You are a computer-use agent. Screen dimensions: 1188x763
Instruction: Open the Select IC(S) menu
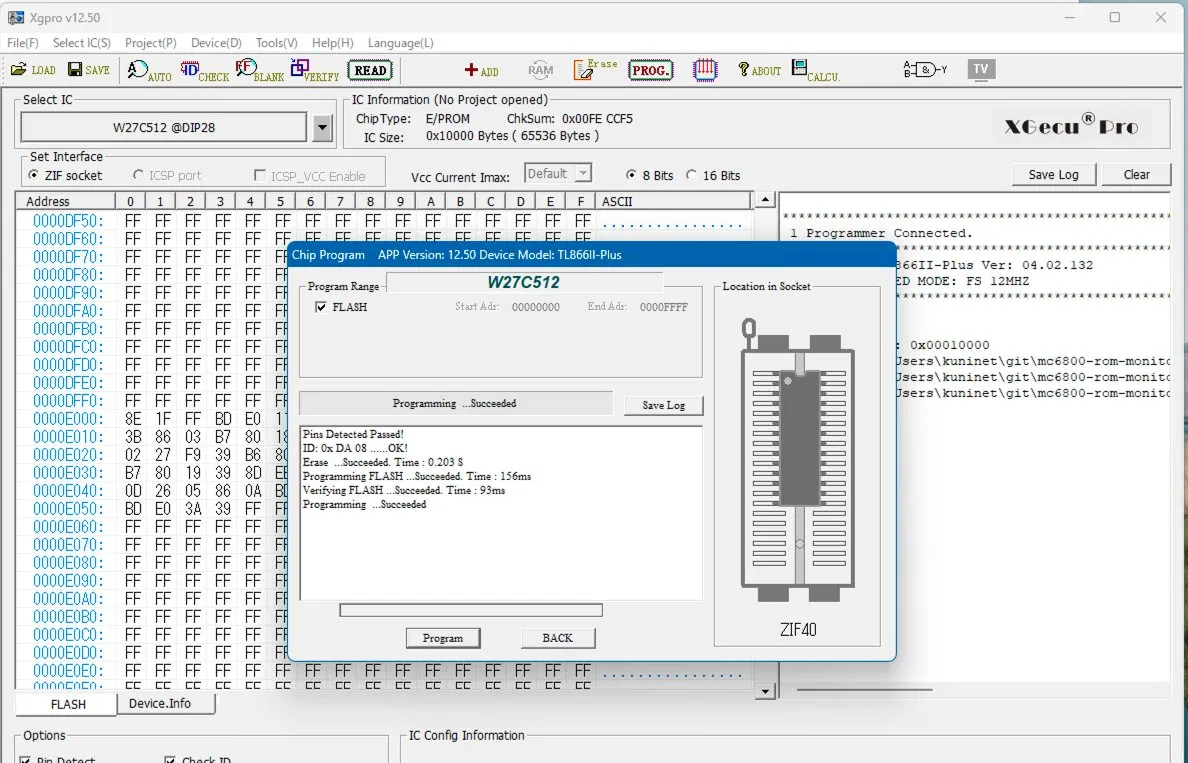tap(82, 43)
